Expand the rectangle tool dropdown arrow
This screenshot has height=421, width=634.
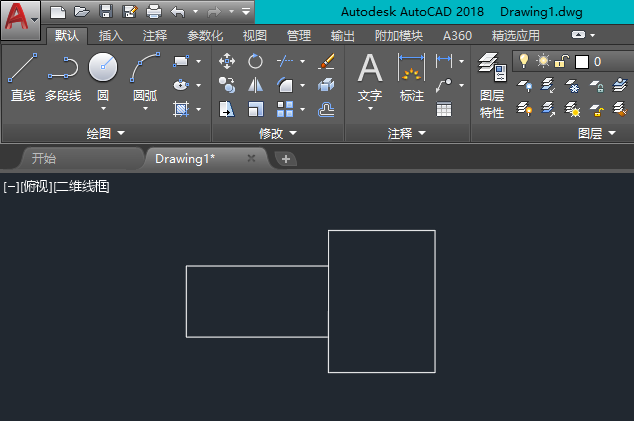(x=199, y=61)
